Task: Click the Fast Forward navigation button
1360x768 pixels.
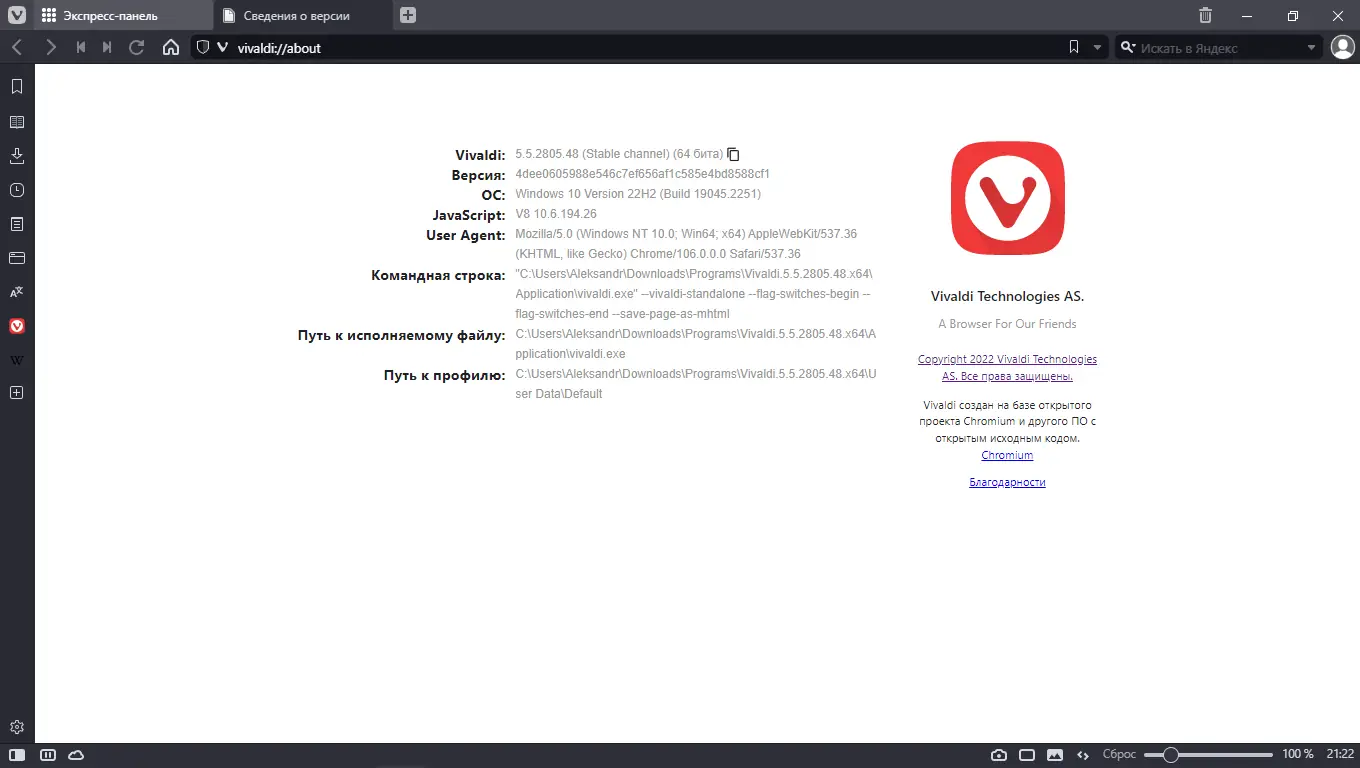Action: click(x=107, y=47)
